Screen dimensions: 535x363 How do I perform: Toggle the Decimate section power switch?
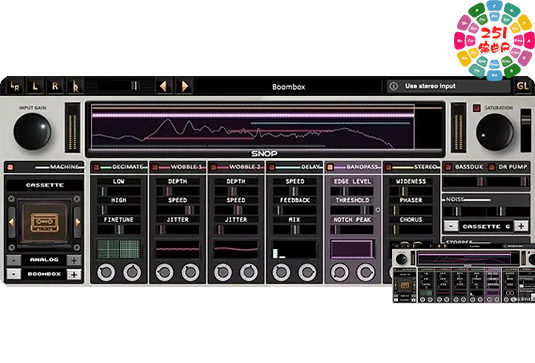tap(96, 167)
